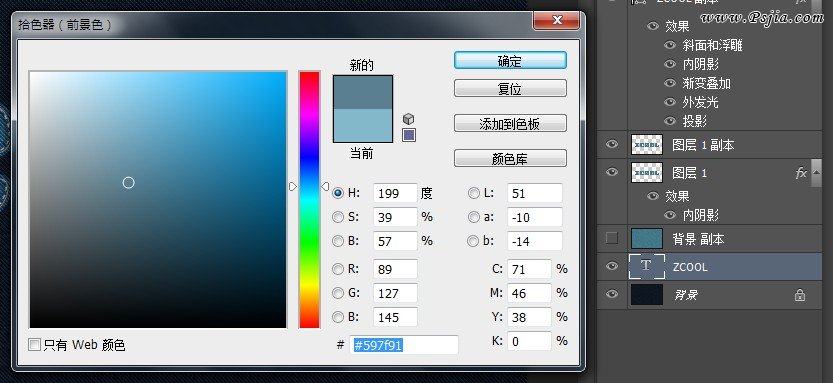Image resolution: width=833 pixels, height=383 pixels.
Task: Select the R red radio button
Action: (x=337, y=269)
